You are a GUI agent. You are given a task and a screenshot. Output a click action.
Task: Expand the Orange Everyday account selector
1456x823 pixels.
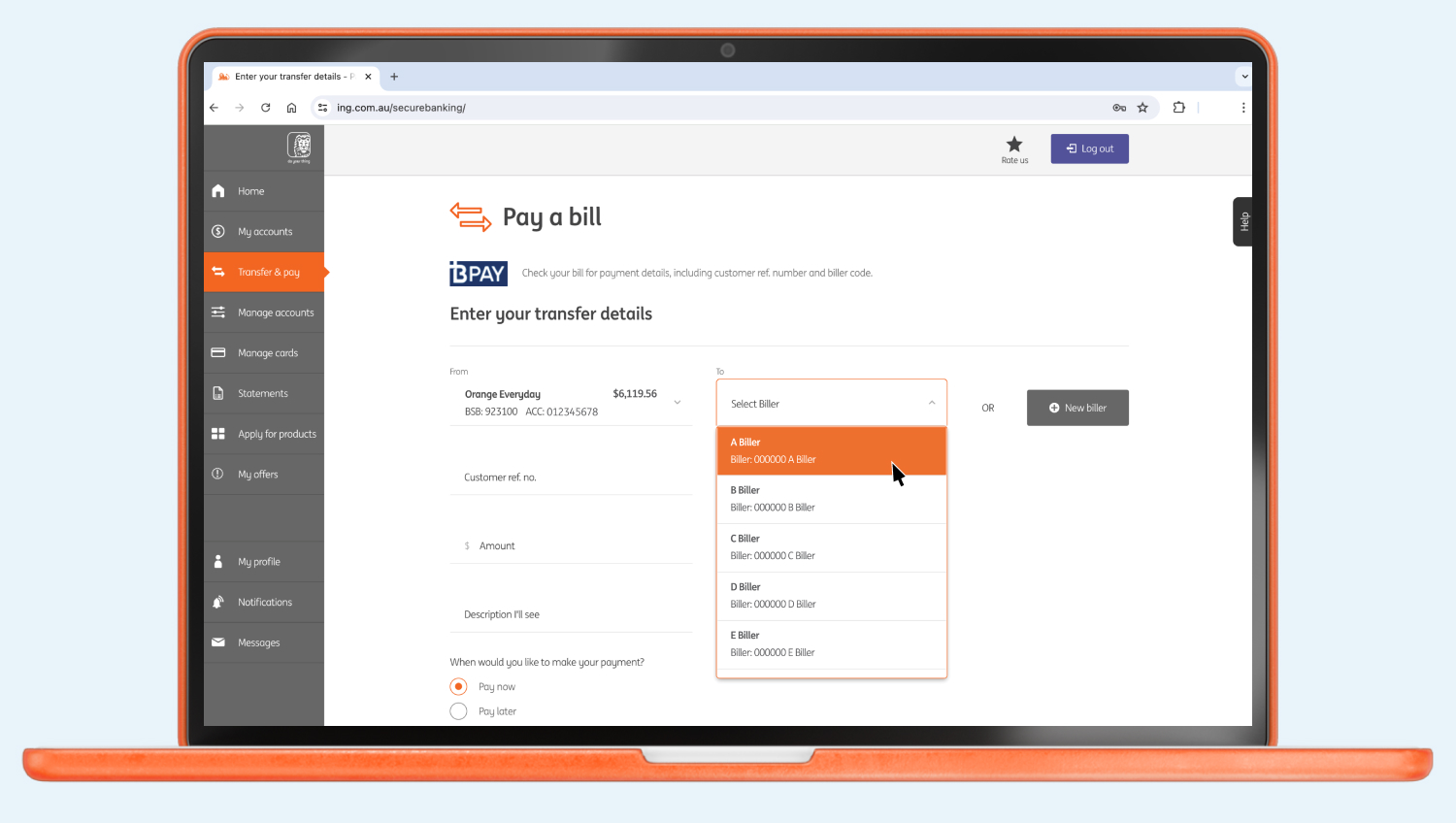[x=677, y=401]
